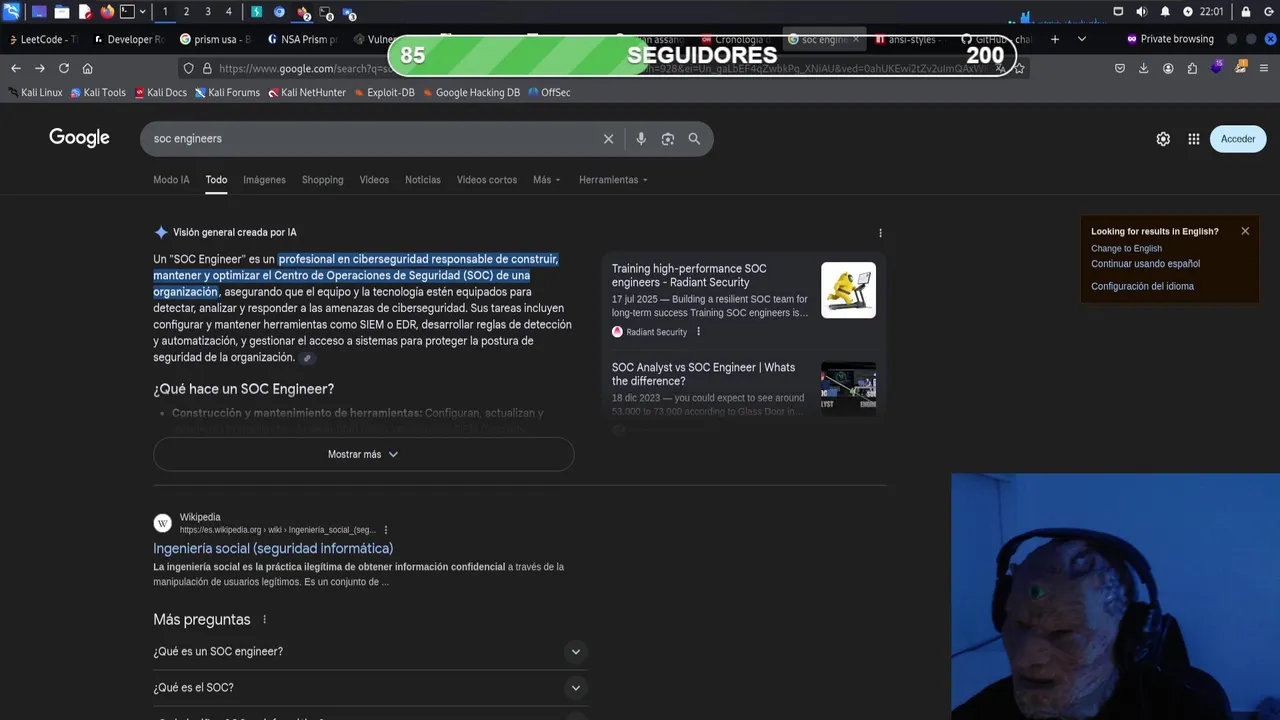This screenshot has height=720, width=1280.
Task: Open the Pocket save icon
Action: (x=1120, y=68)
